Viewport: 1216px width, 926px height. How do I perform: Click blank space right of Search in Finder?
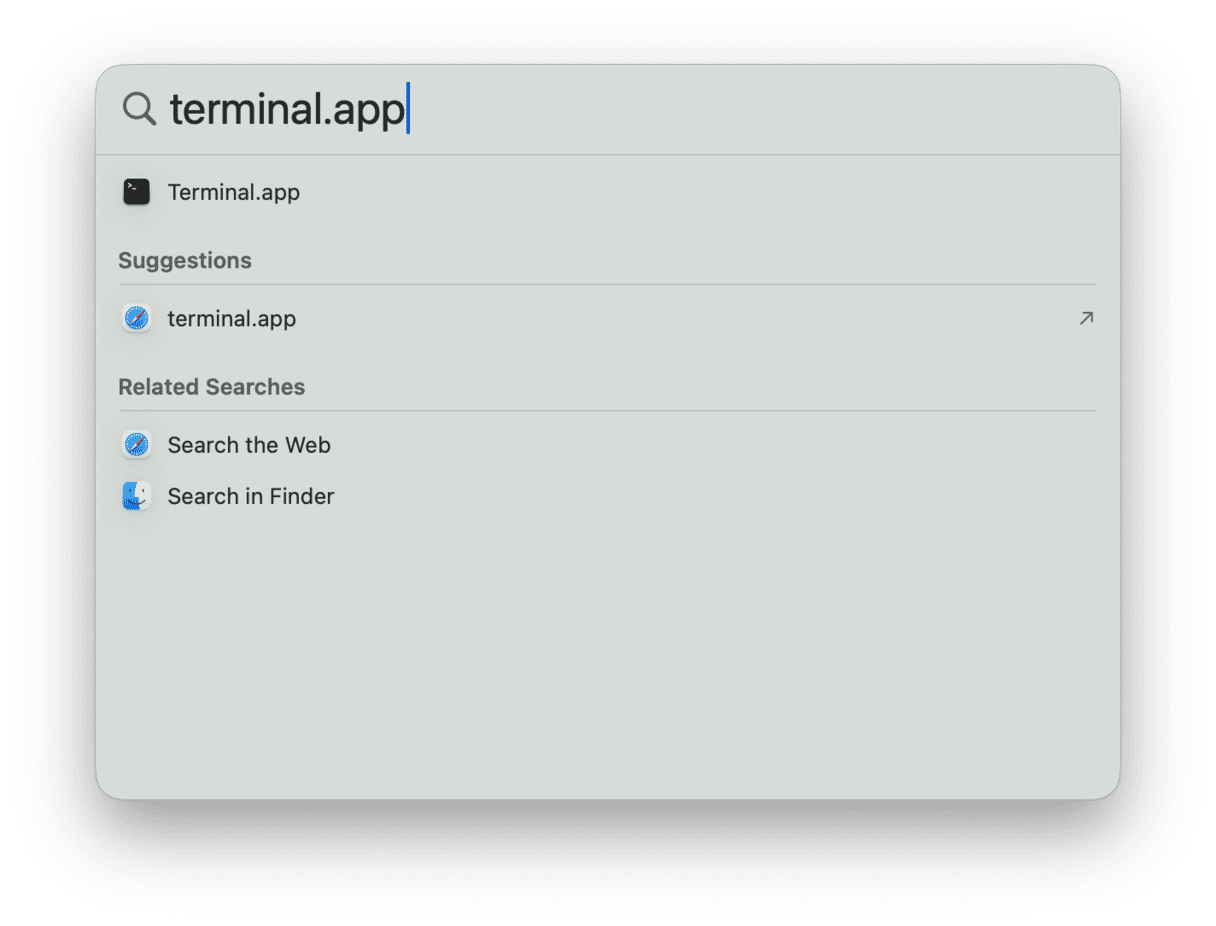coord(700,496)
